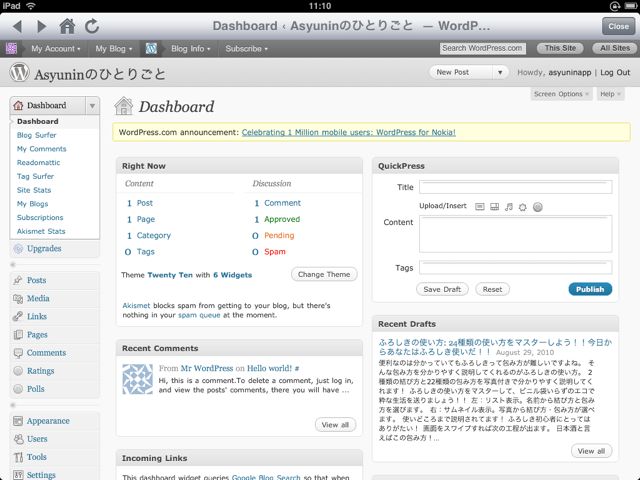Click the Polls icon in the sidebar
Image resolution: width=640 pixels, height=480 pixels.
(18, 389)
